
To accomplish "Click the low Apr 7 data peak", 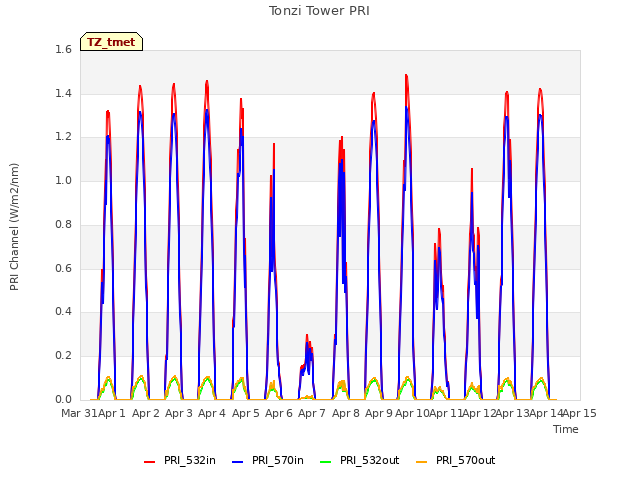I will [307, 336].
